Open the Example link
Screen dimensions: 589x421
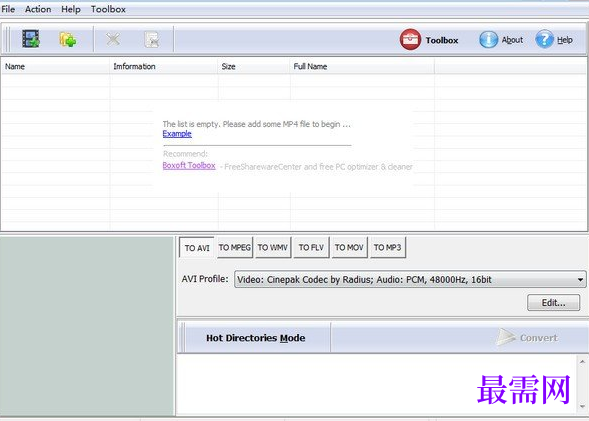(177, 134)
